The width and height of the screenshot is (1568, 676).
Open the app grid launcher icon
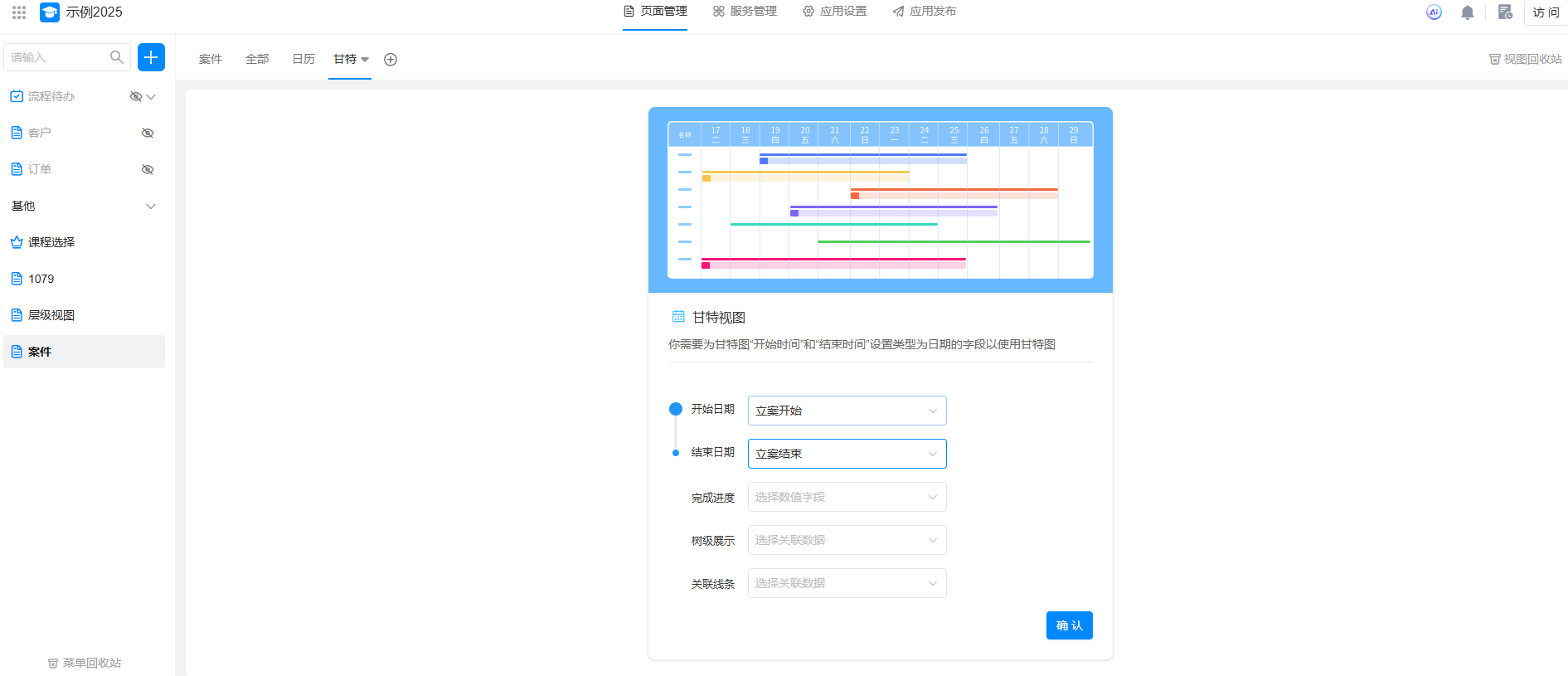click(x=19, y=12)
